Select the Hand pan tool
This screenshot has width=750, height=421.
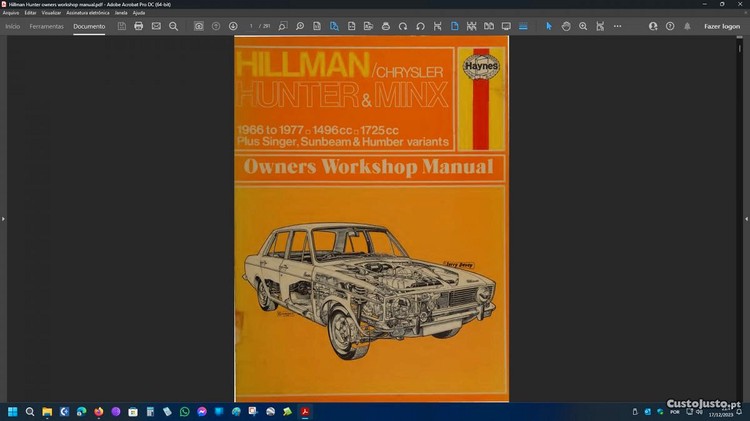pyautogui.click(x=566, y=26)
